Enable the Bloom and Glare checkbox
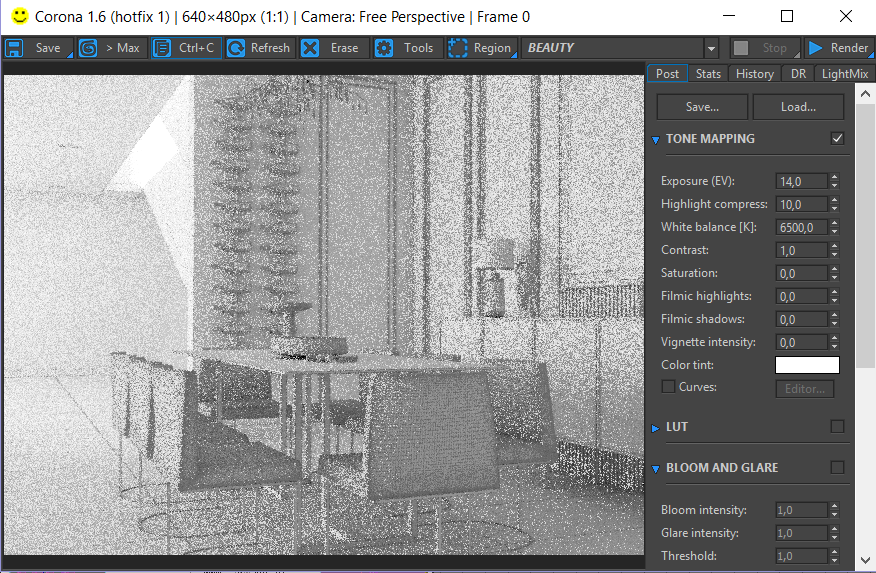 [837, 467]
